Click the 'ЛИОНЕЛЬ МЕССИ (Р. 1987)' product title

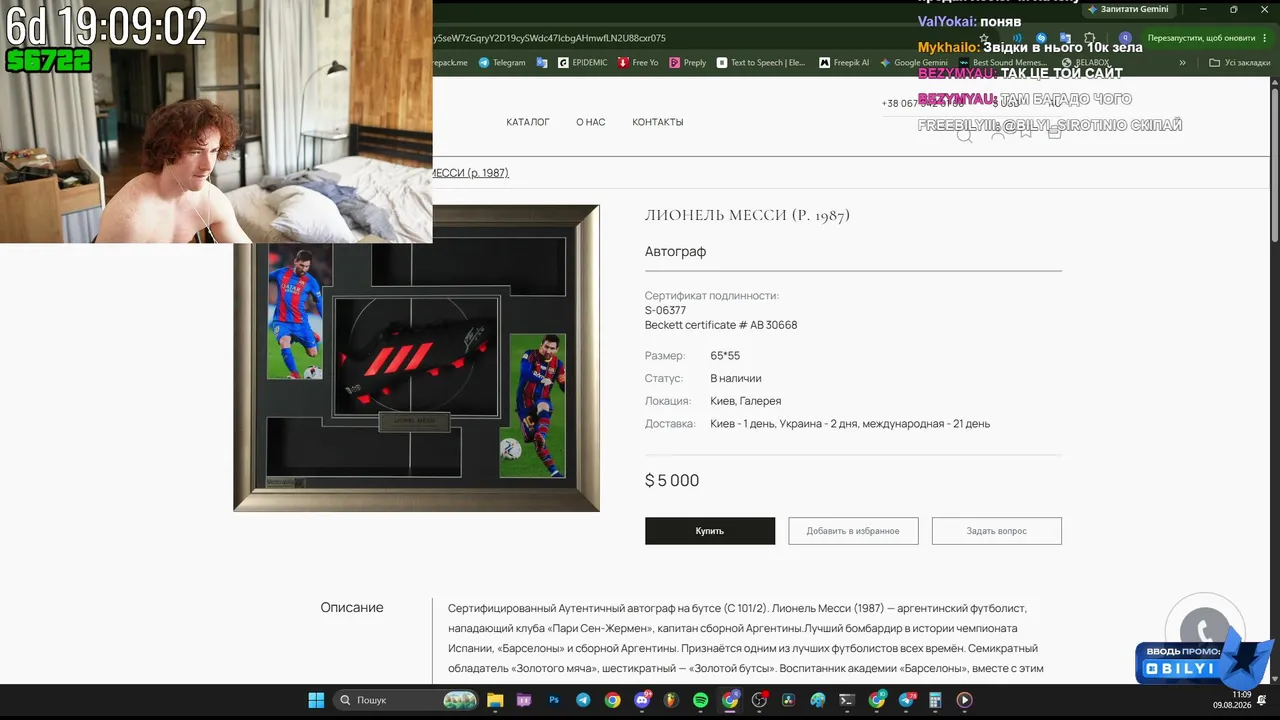(747, 215)
